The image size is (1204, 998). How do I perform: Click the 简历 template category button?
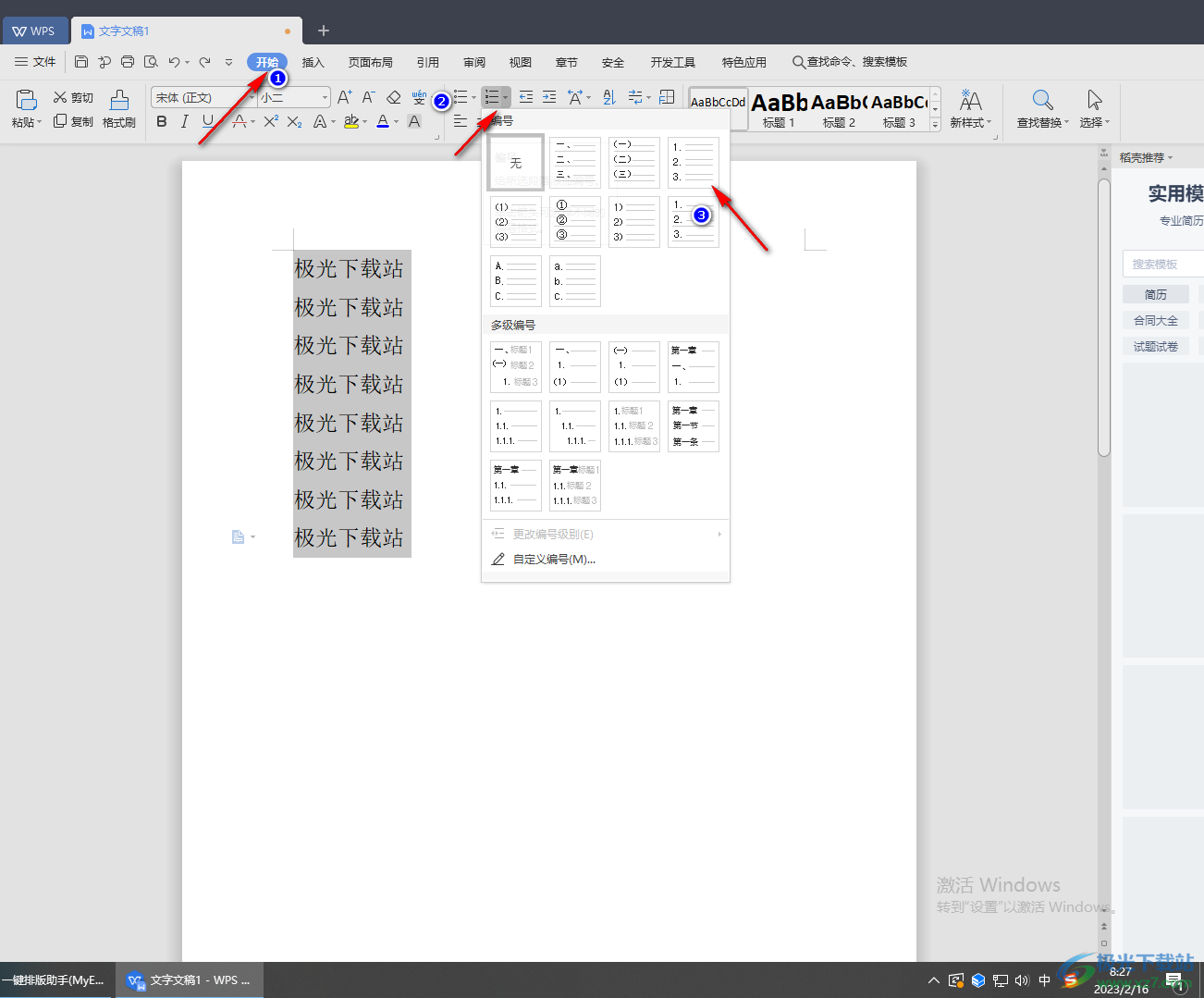tap(1156, 294)
